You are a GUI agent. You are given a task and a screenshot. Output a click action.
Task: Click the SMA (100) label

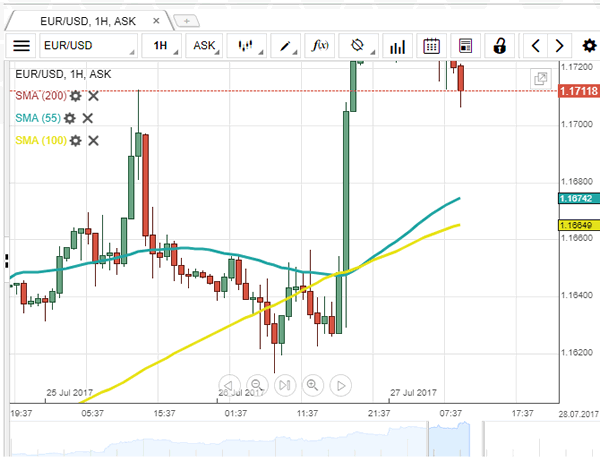(41, 141)
